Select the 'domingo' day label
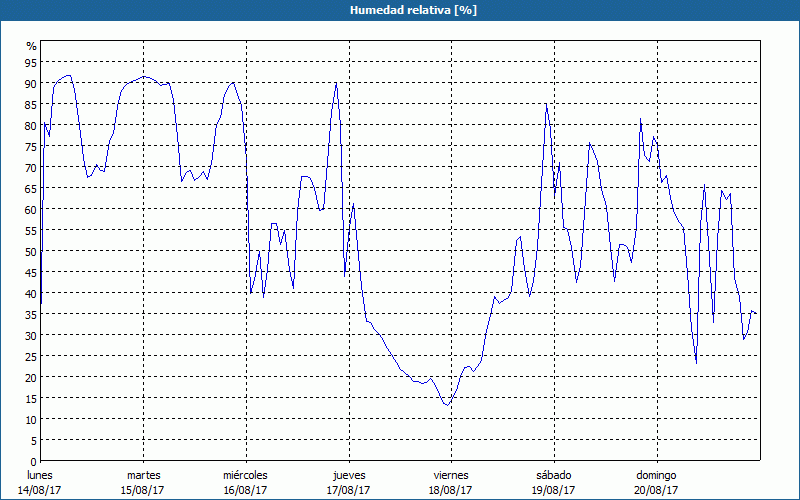Viewport: 800px width, 500px height. tap(656, 474)
